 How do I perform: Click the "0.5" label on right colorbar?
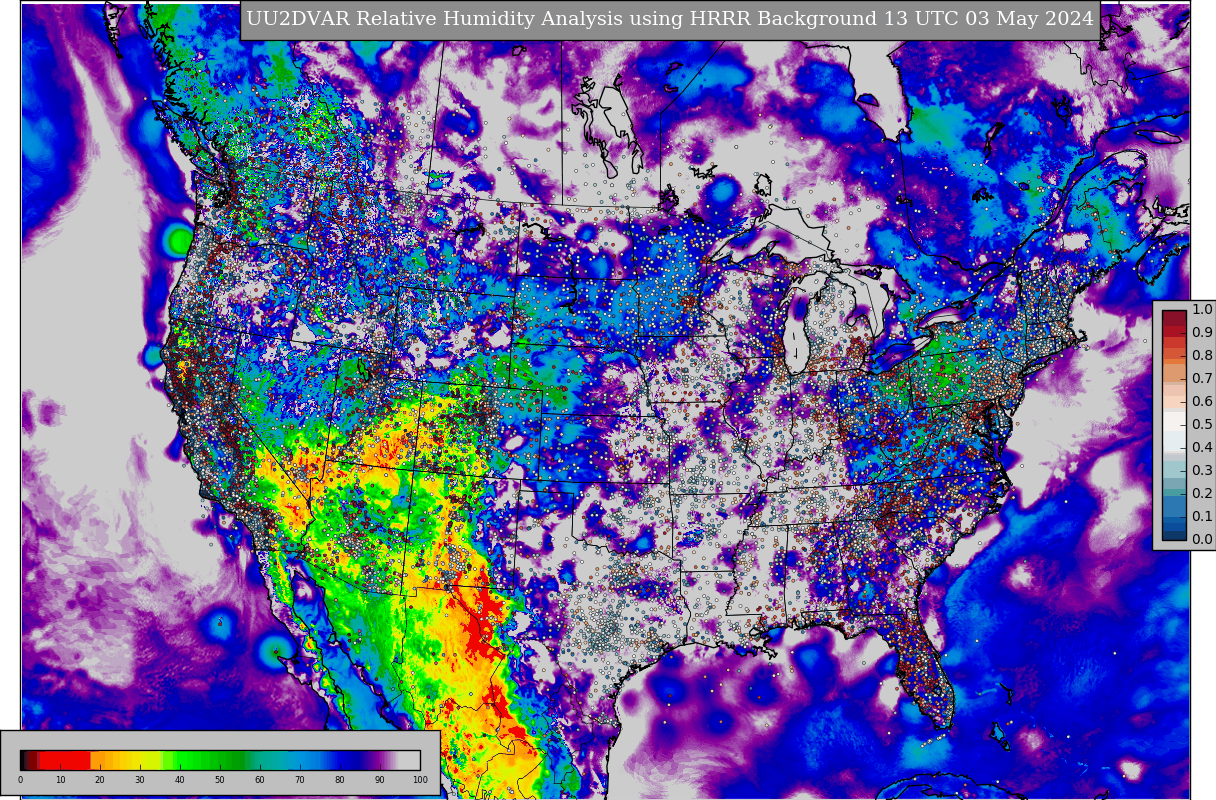click(x=1202, y=425)
